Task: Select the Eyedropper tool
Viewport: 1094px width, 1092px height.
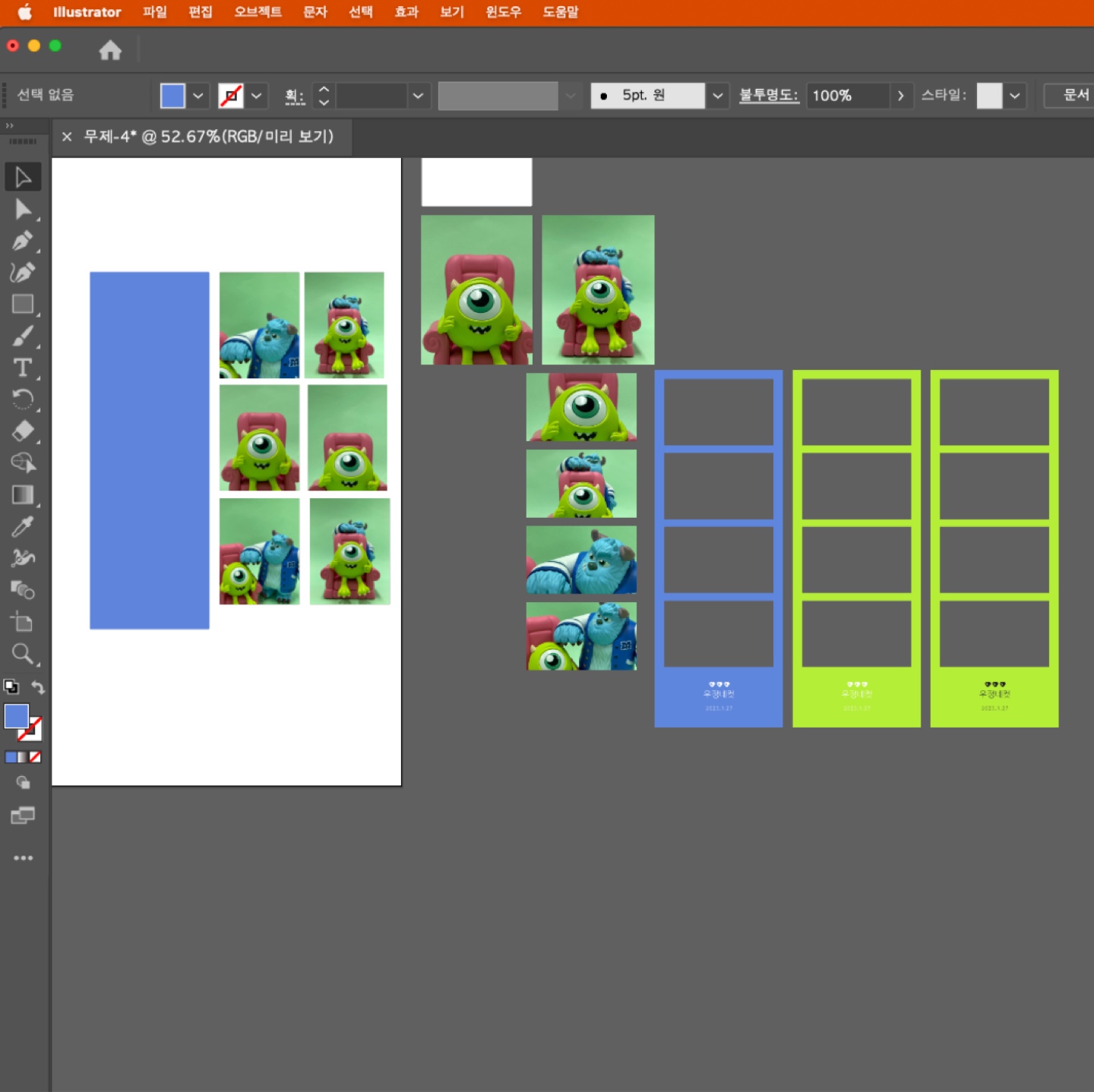Action: (23, 527)
